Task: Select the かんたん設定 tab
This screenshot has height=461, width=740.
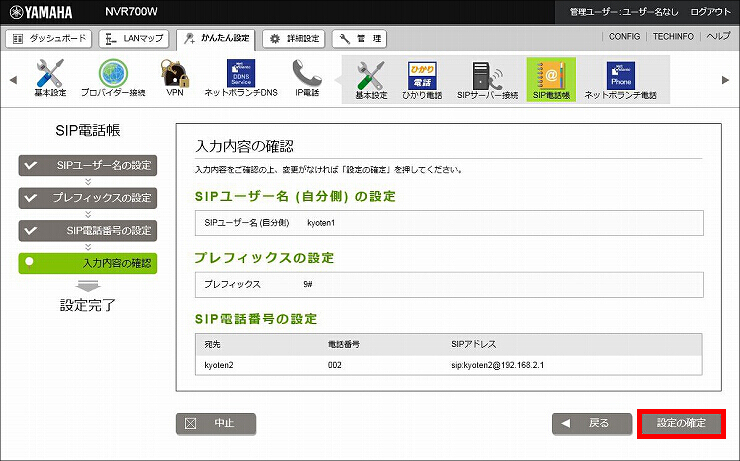Action: click(x=216, y=39)
